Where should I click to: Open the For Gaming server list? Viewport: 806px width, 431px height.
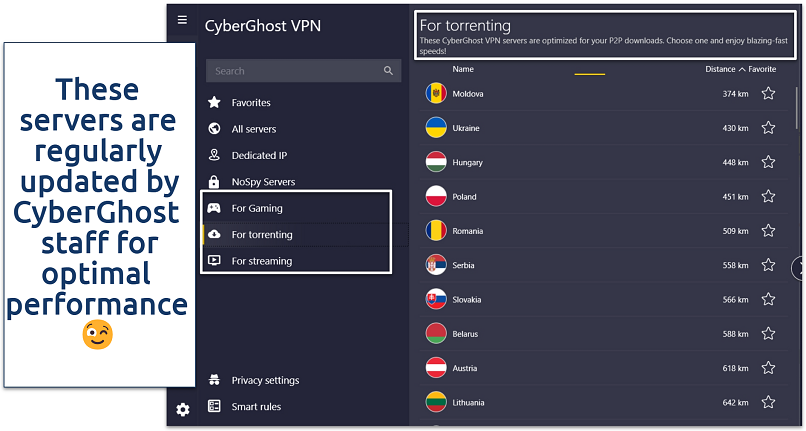257,208
